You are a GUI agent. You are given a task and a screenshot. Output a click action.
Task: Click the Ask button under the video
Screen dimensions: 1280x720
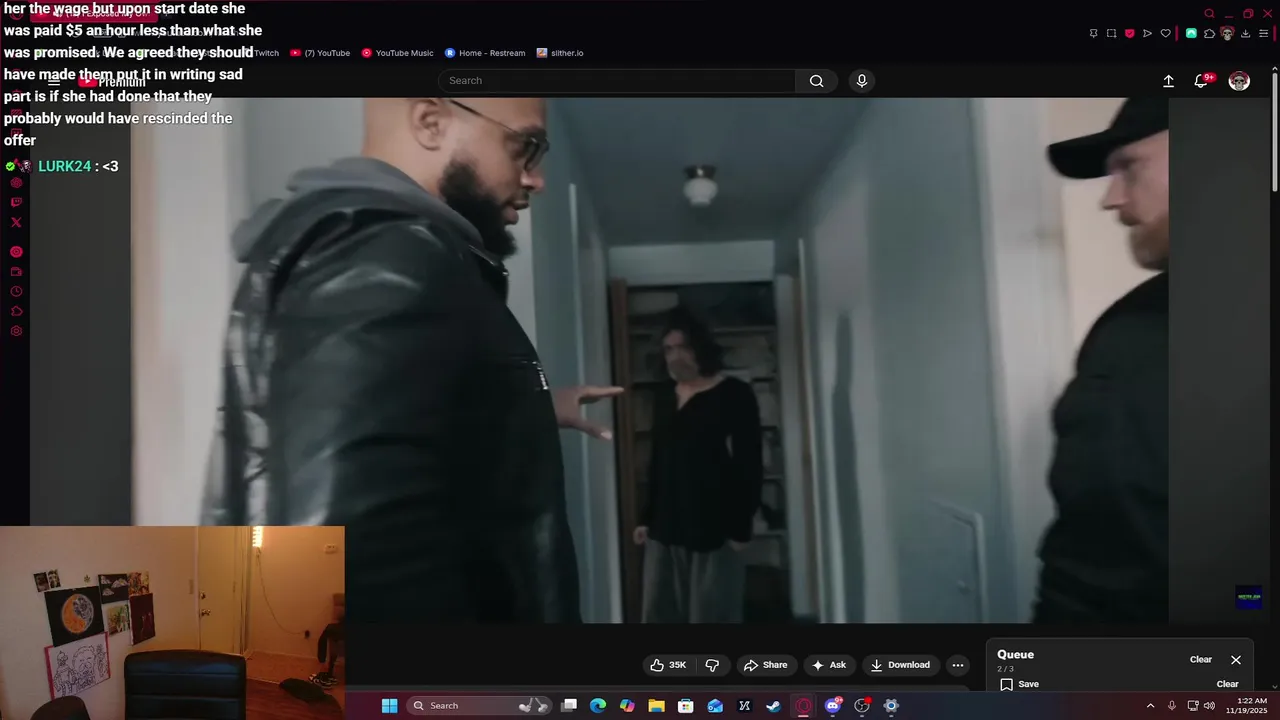pos(829,665)
